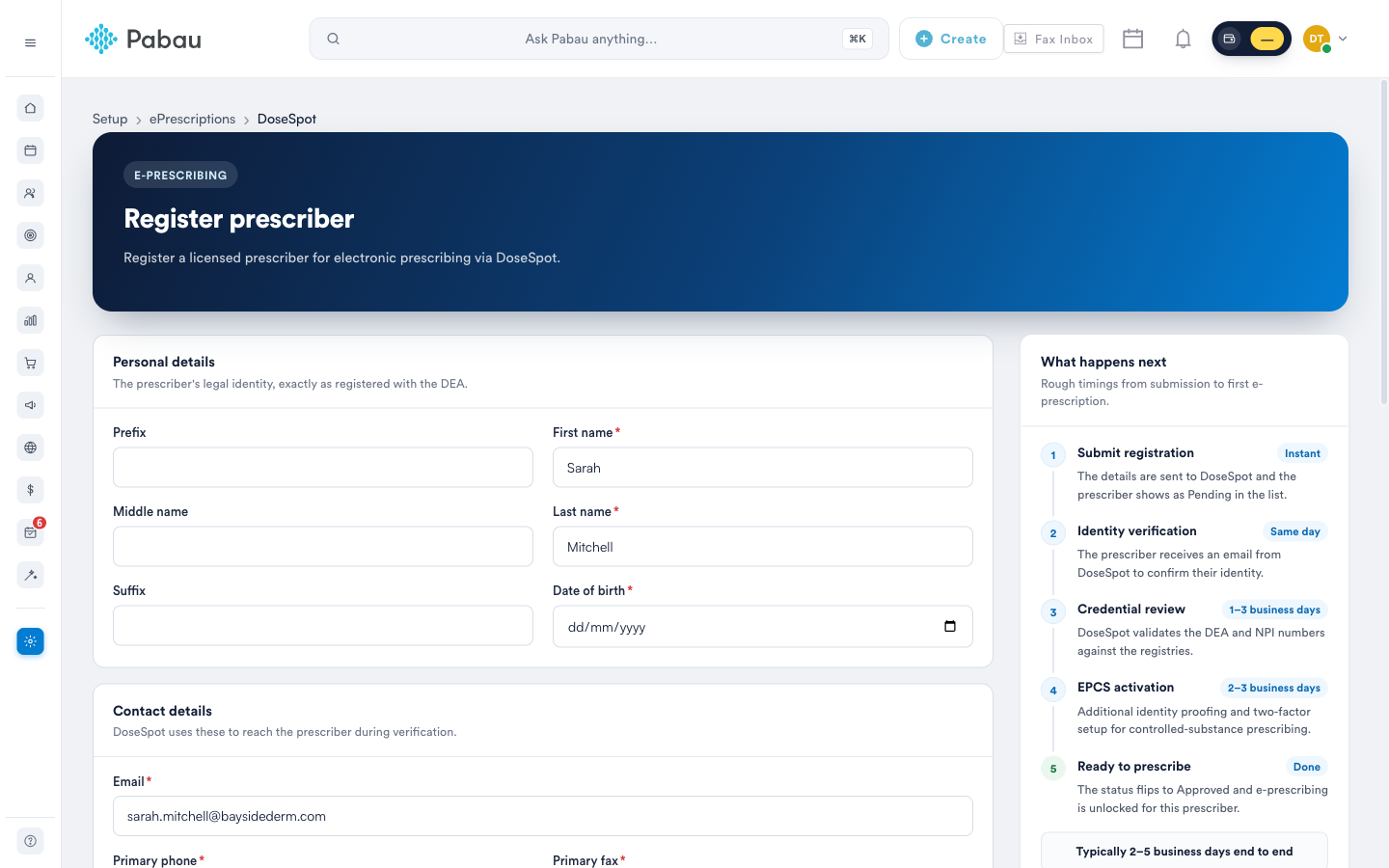Viewport: 1389px width, 868px height.
Task: Open the globe sidebar icon
Action: pos(30,448)
